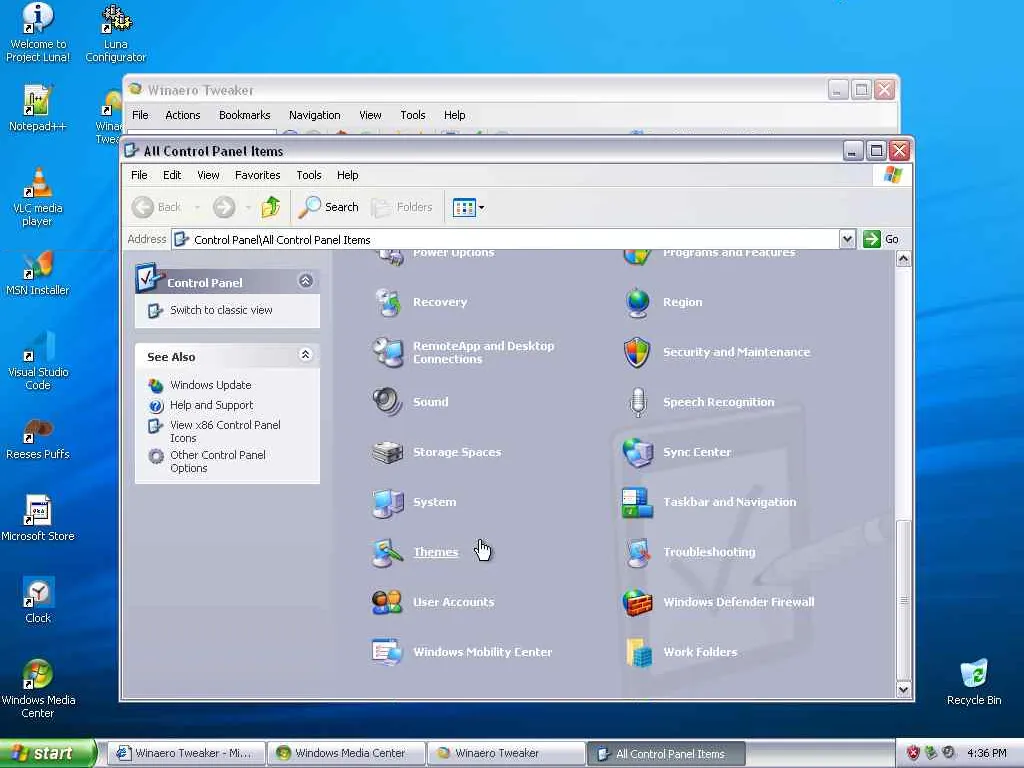Open the Sync Center icon
1024x768 pixels.
click(637, 452)
